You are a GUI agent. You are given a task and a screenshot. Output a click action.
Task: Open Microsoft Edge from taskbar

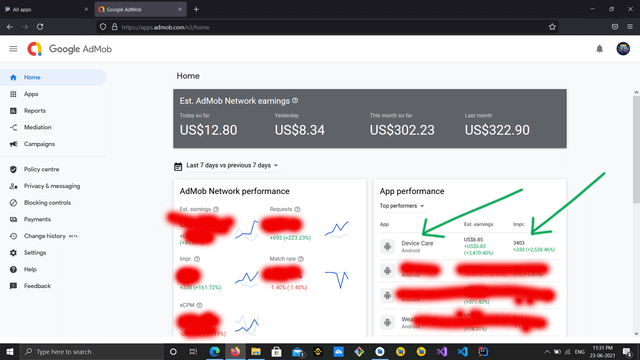(x=214, y=351)
